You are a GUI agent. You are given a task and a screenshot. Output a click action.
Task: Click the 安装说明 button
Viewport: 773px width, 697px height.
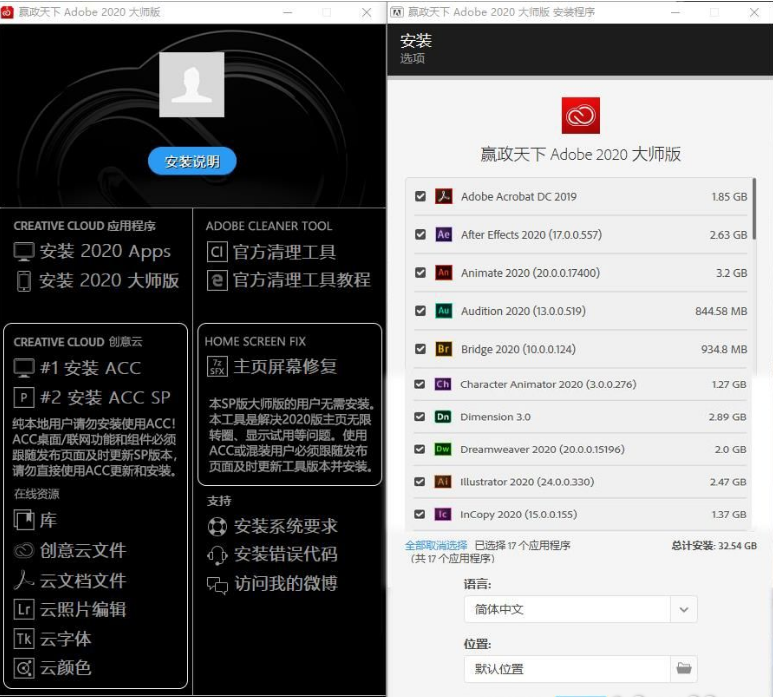(x=192, y=161)
